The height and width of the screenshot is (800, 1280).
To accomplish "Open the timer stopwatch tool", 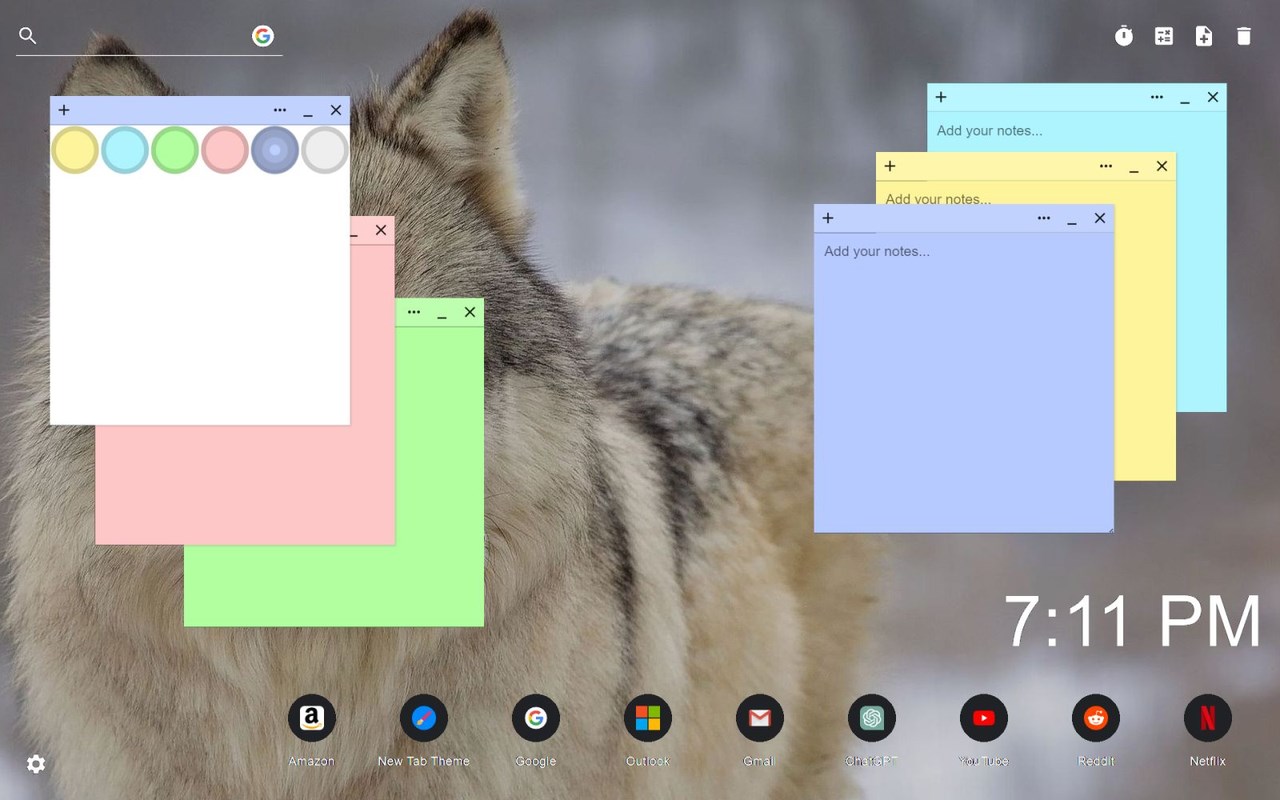I will coord(1124,36).
